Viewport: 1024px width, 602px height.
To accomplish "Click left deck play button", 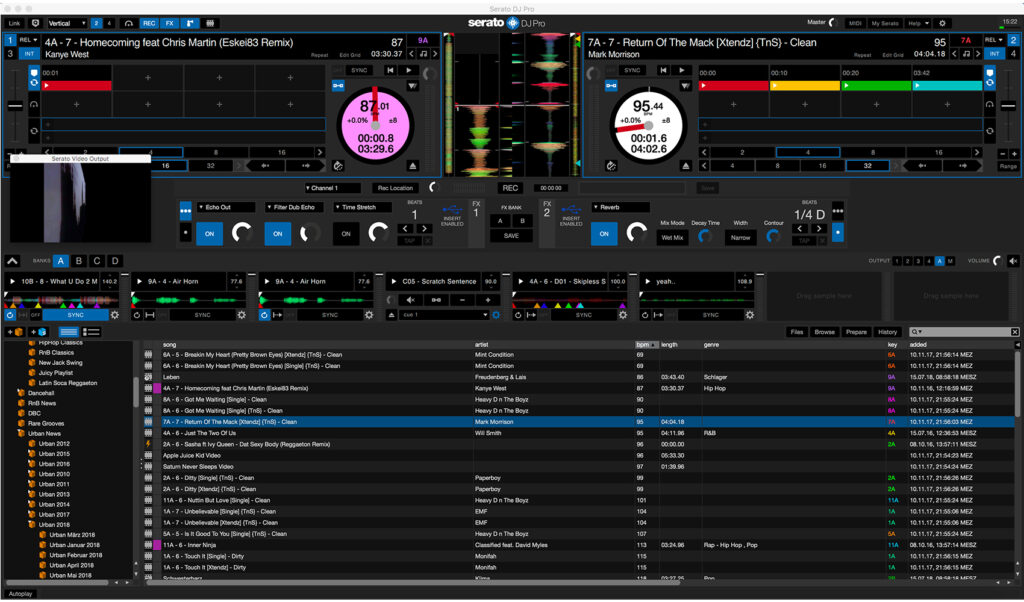I will click(x=409, y=70).
